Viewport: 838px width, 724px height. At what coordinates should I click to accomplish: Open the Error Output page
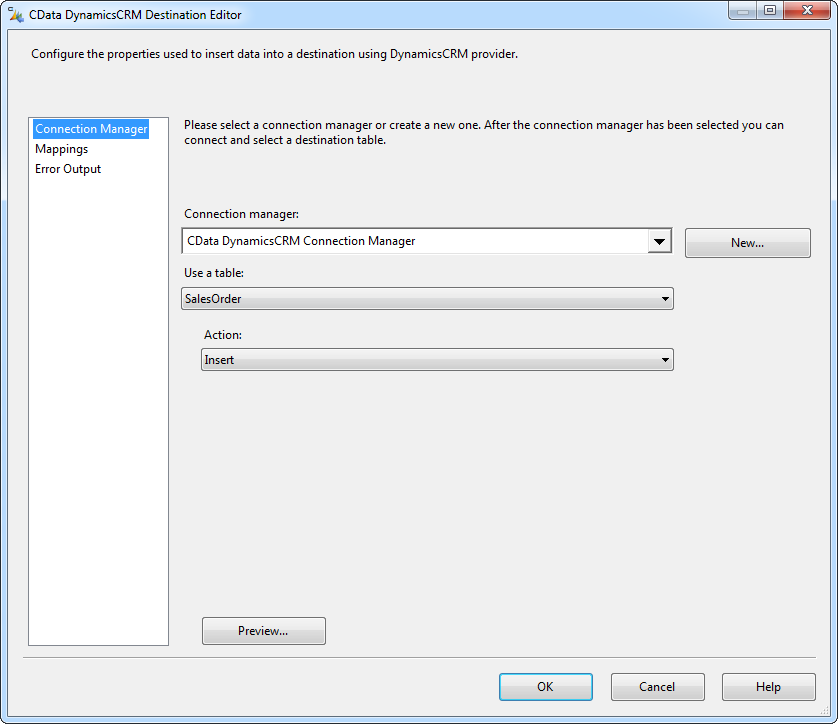68,169
